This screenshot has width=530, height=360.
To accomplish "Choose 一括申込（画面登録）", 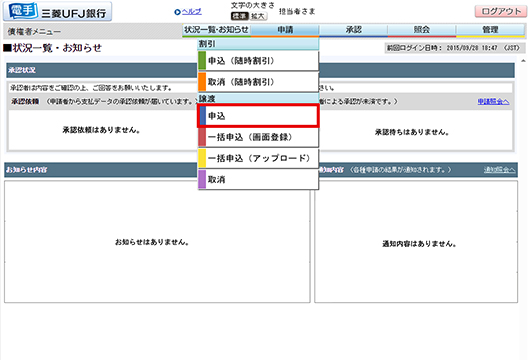I will pos(258,137).
